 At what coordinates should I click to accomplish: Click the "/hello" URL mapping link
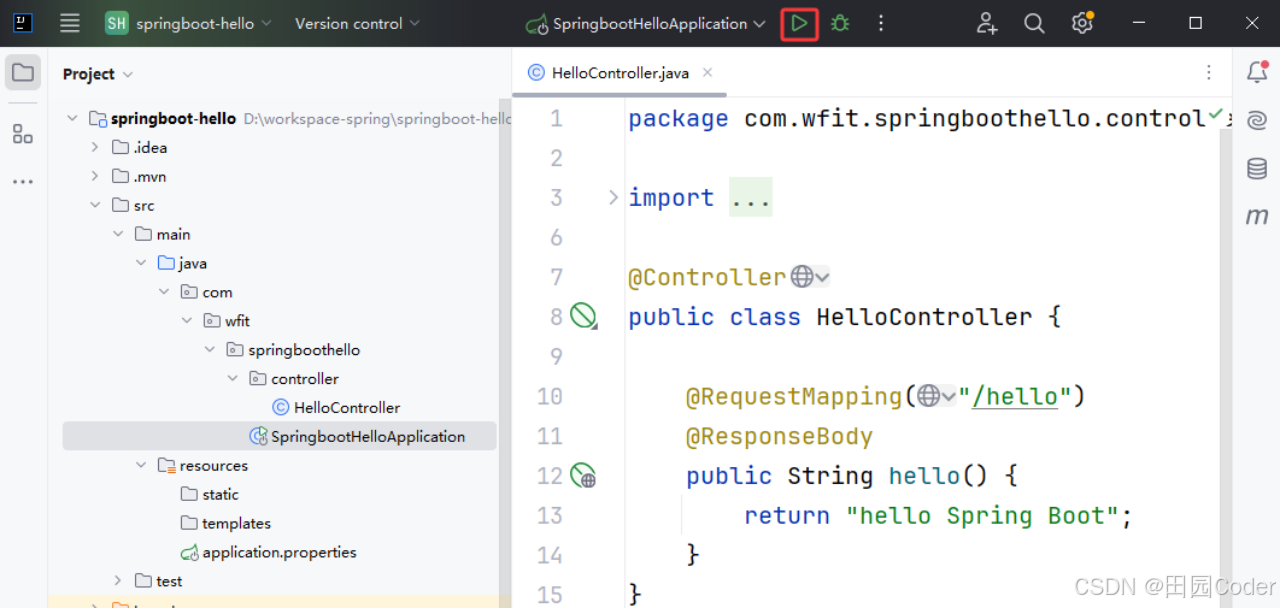[x=1015, y=396]
